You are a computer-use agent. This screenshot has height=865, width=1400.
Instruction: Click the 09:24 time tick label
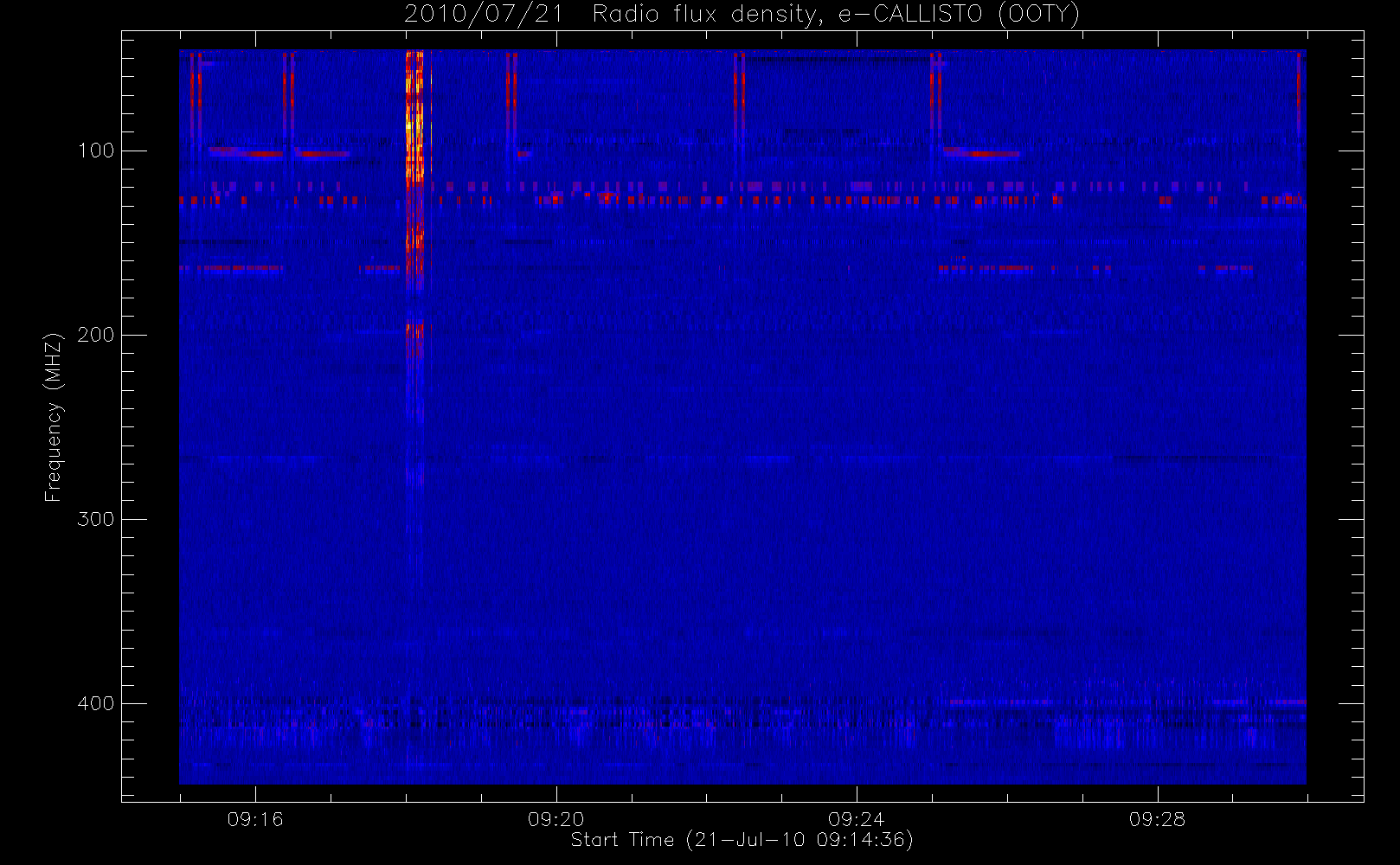pos(856,819)
